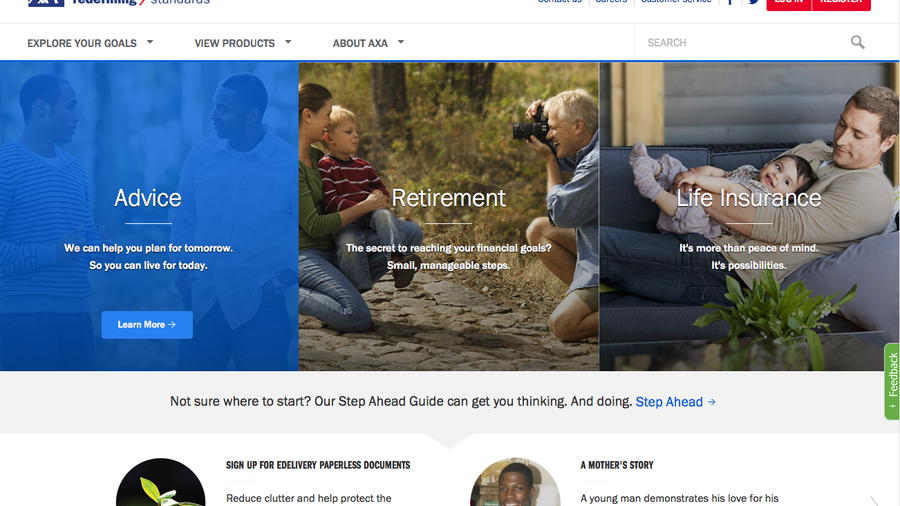The height and width of the screenshot is (506, 900).
Task: Open Sign Up for eDelivery Paperless Documents
Action: tap(318, 465)
